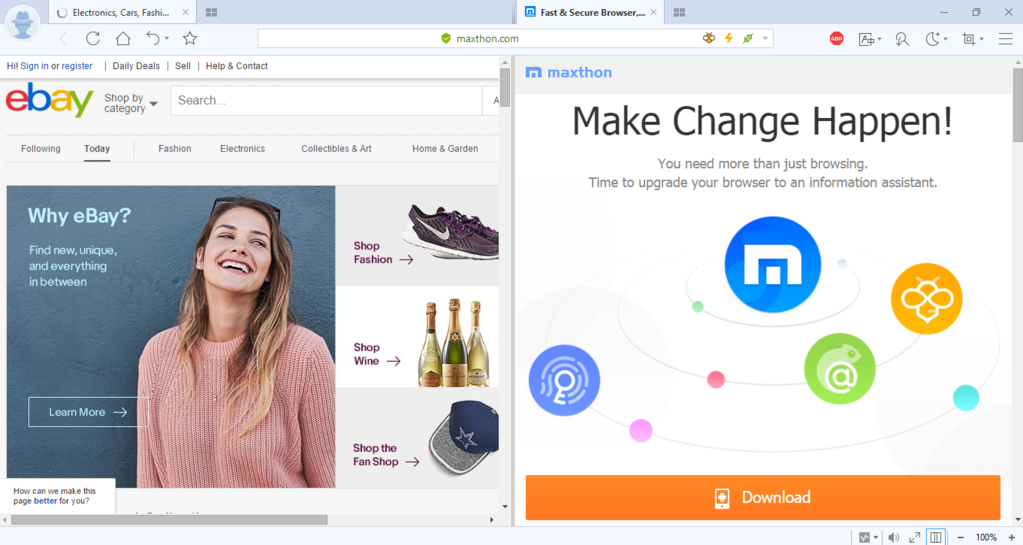
Task: Open the quick access grid beside Maxthon tab
Action: tap(679, 12)
